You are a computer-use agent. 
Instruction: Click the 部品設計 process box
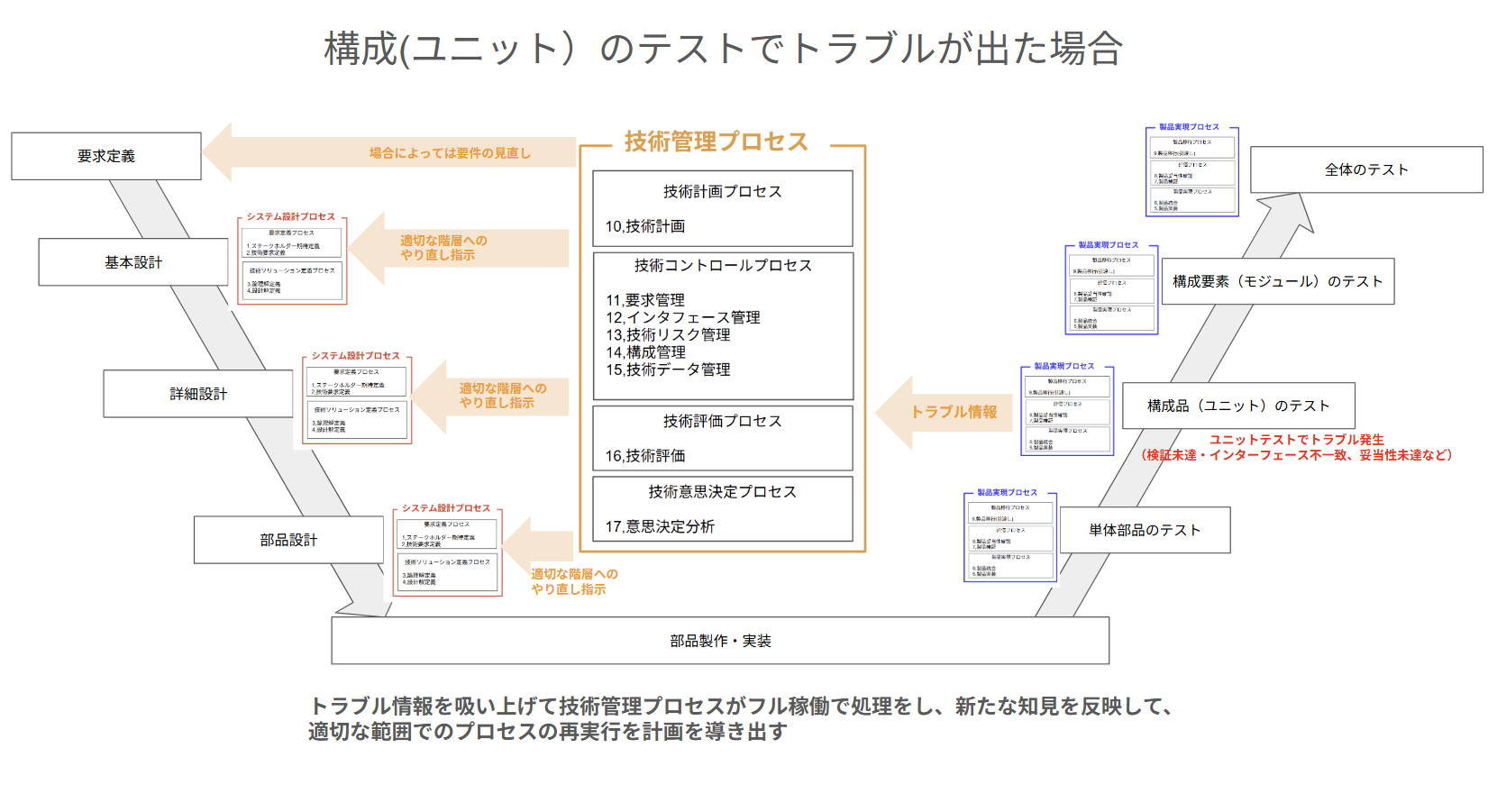point(288,539)
